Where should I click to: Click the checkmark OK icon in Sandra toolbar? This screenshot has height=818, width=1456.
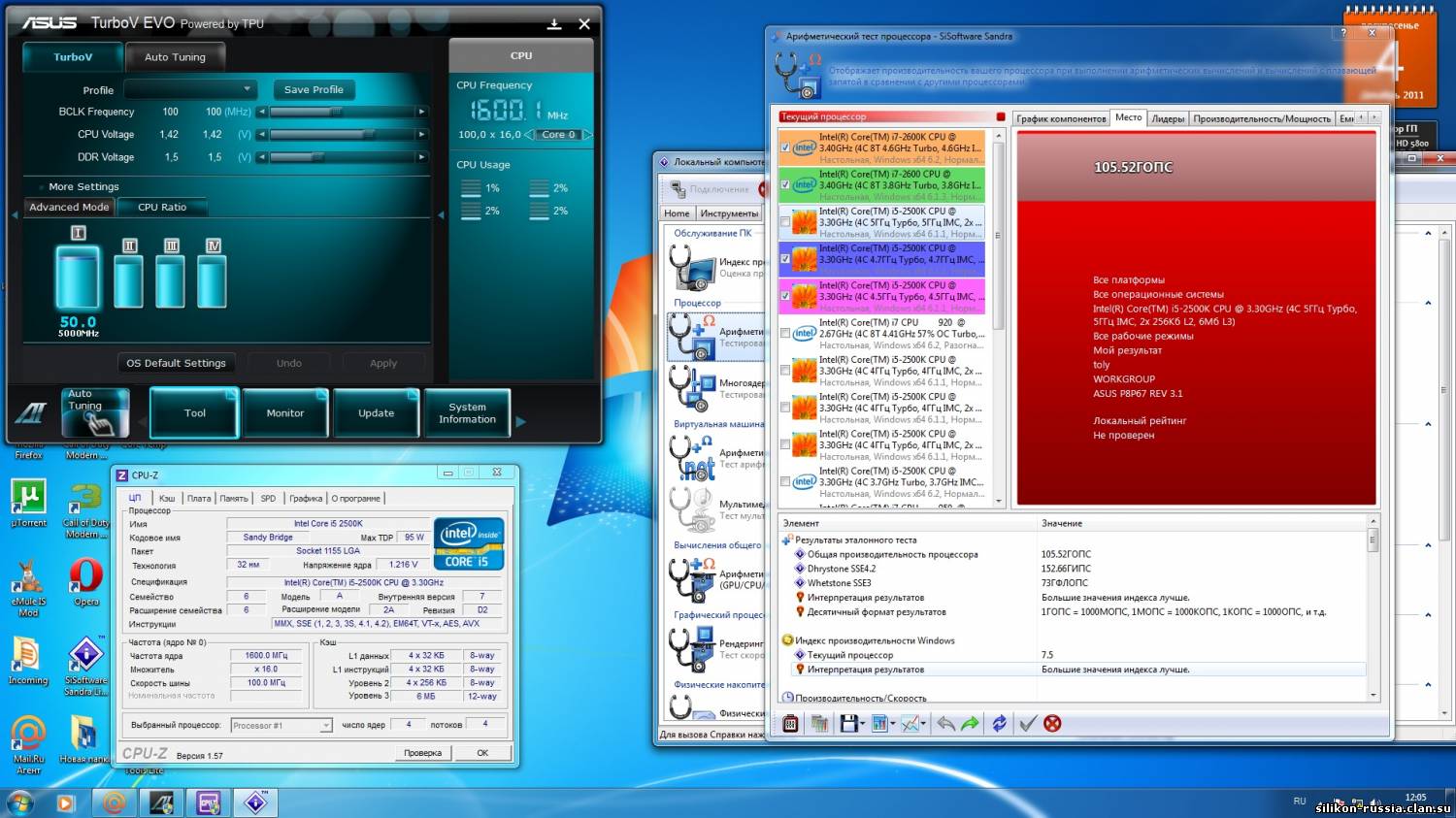(x=1028, y=724)
